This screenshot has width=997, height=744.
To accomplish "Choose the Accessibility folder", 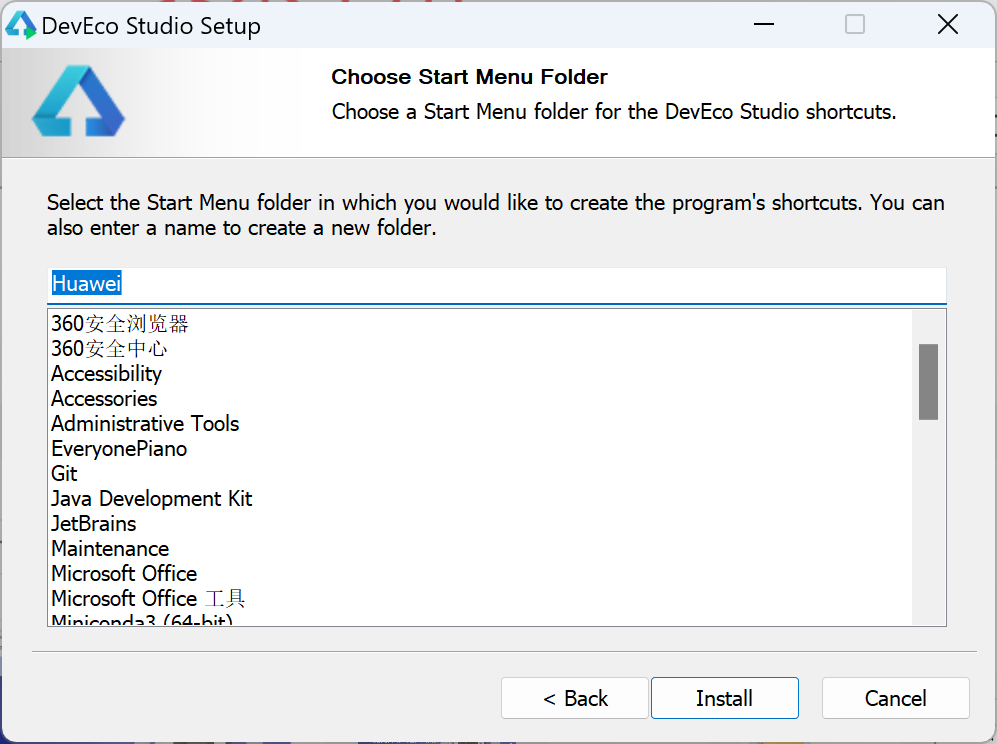I will point(106,374).
